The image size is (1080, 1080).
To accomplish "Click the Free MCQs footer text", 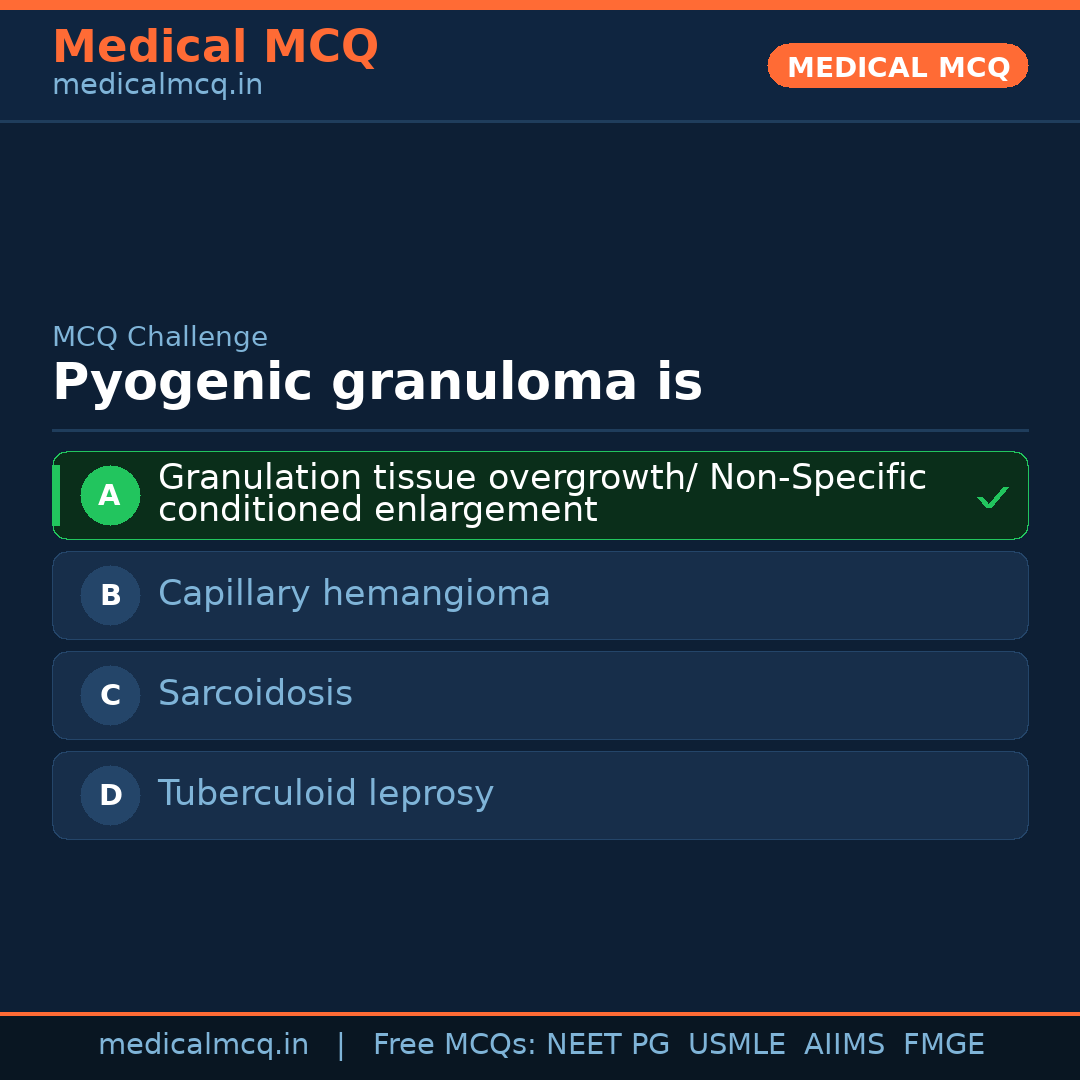I will coord(454,1045).
